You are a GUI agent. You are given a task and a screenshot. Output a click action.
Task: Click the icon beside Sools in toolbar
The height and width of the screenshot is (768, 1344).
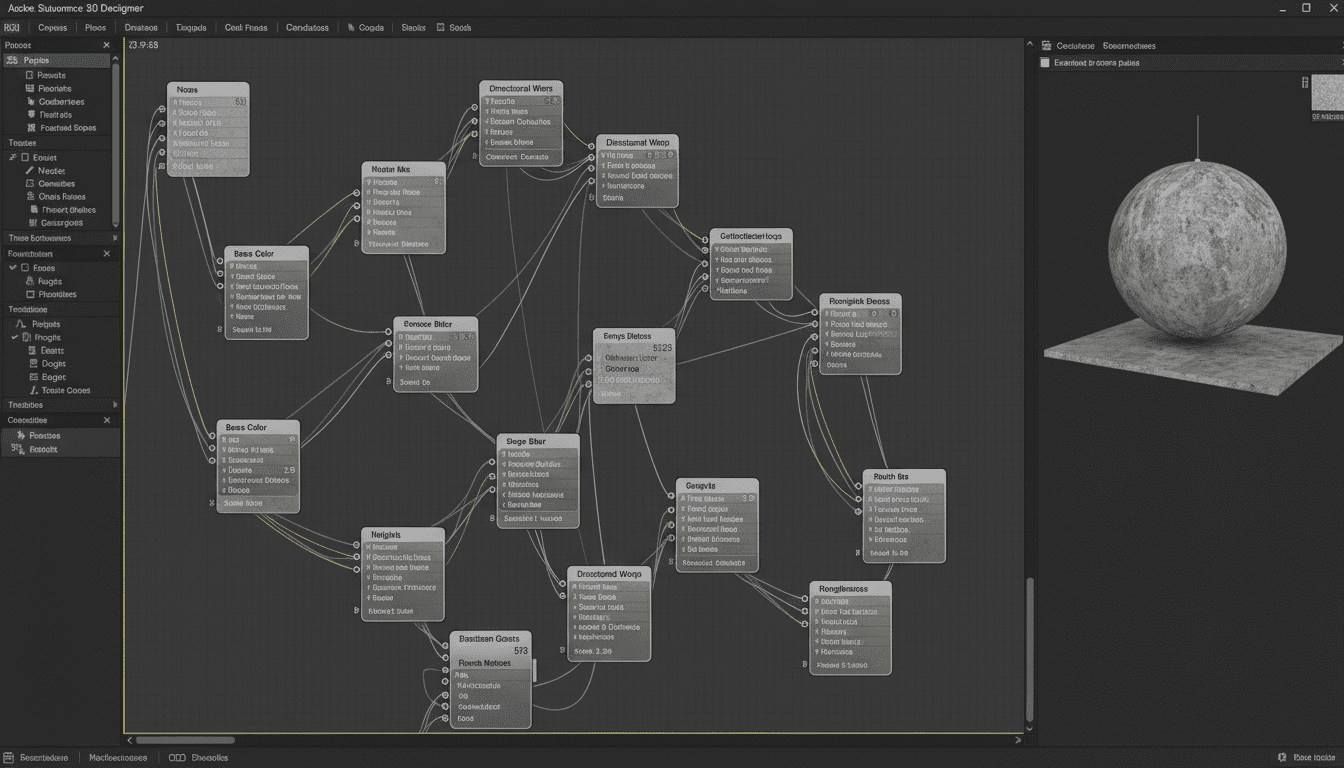tap(441, 28)
